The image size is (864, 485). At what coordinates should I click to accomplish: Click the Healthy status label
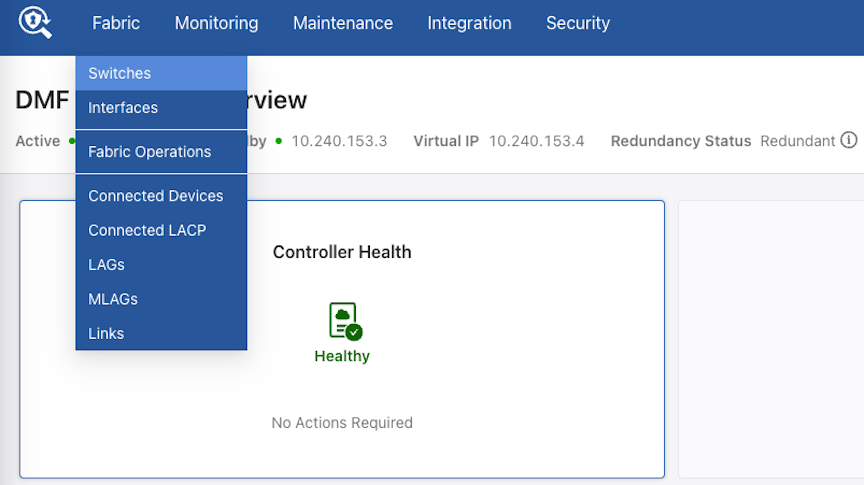coord(342,356)
